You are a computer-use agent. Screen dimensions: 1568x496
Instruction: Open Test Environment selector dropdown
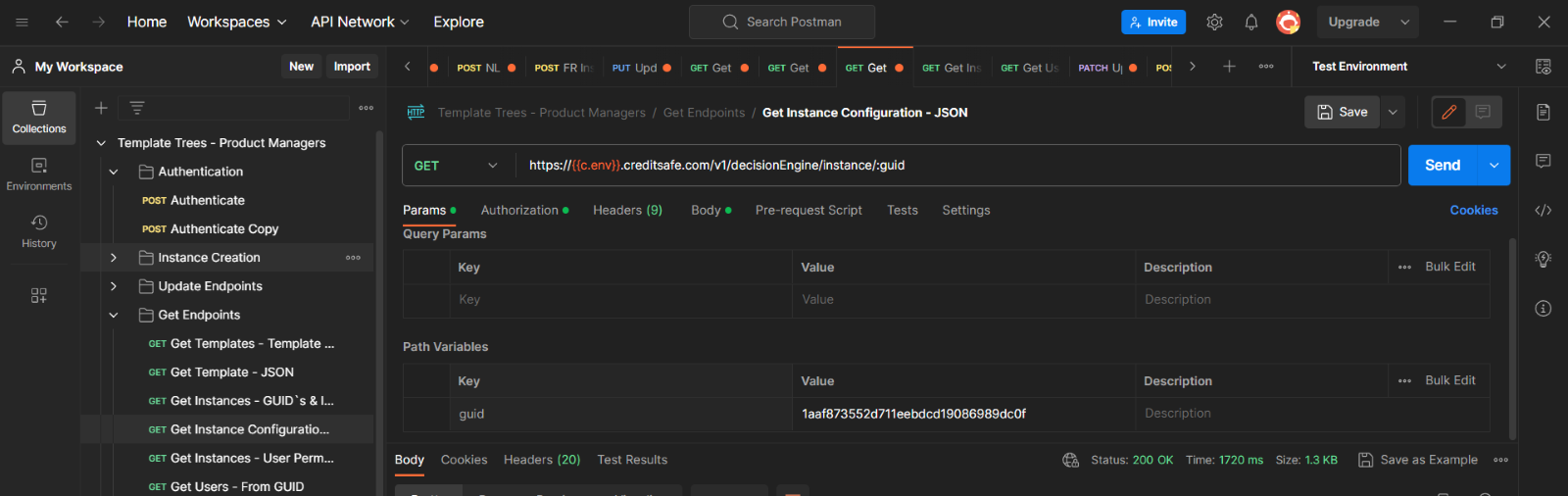point(1409,67)
